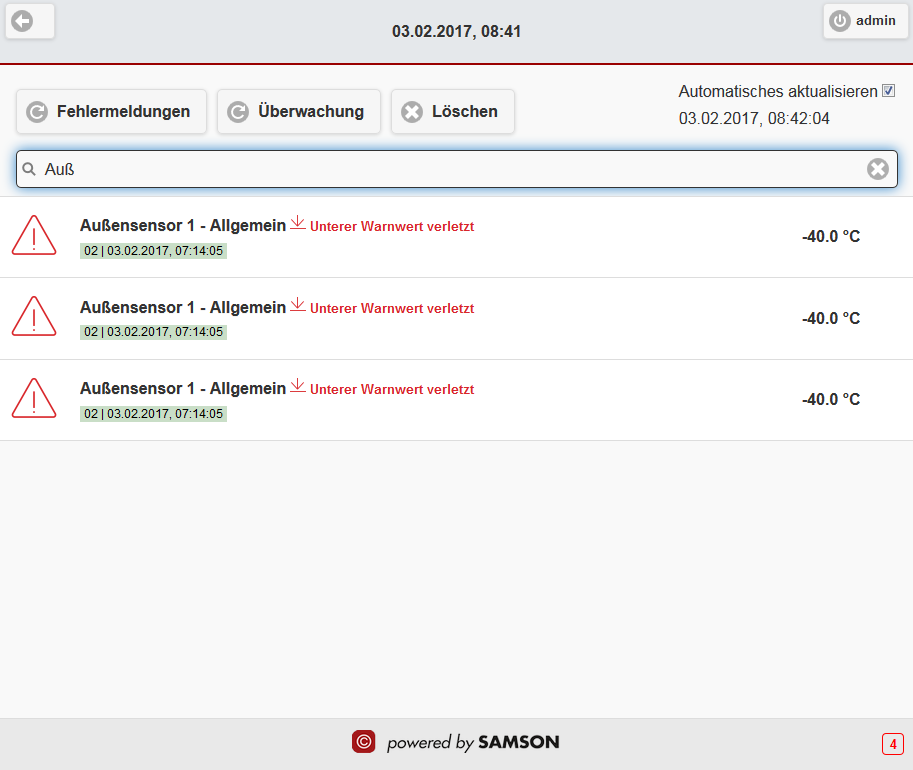Open first Außensensor 1 - Allgemein entry
The width and height of the screenshot is (913, 770).
(182, 225)
